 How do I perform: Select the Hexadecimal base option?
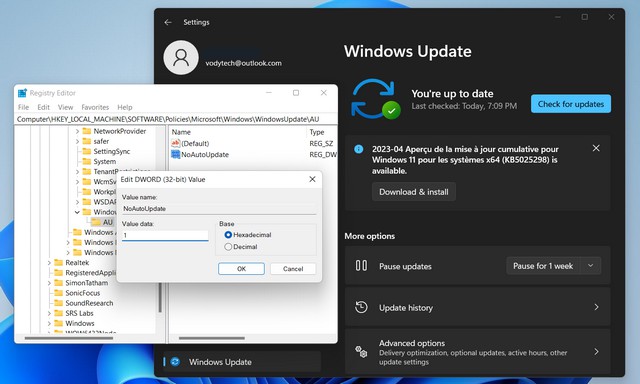click(228, 235)
